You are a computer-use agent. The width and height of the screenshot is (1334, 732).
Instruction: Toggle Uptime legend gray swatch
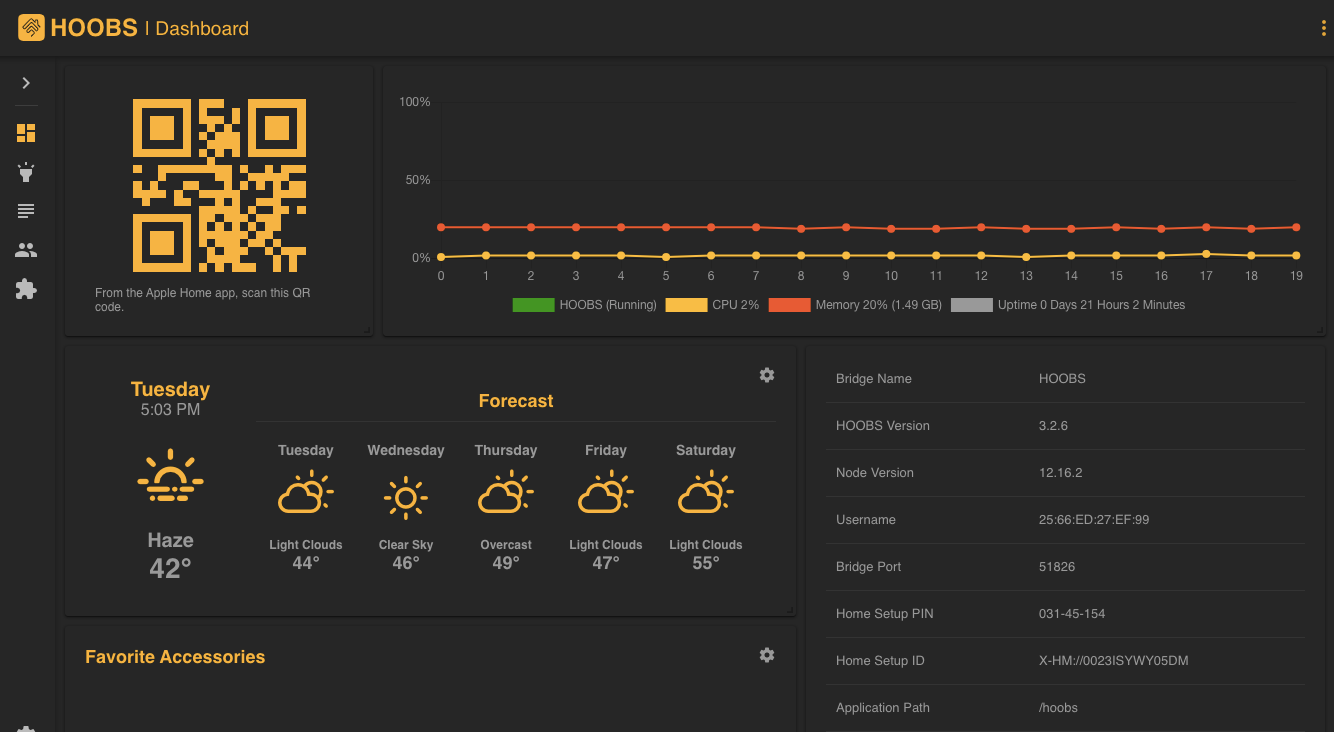pyautogui.click(x=971, y=305)
